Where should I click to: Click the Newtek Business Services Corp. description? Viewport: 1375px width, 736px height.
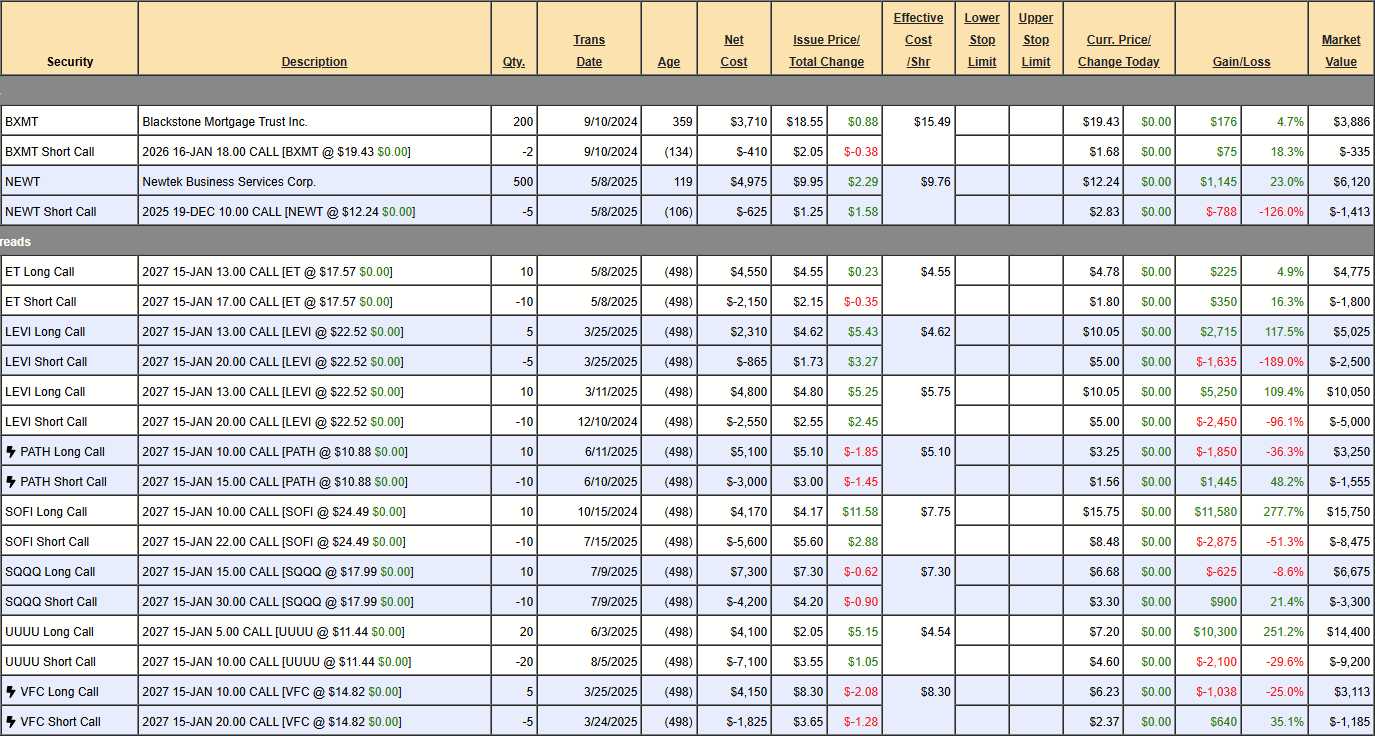229,182
